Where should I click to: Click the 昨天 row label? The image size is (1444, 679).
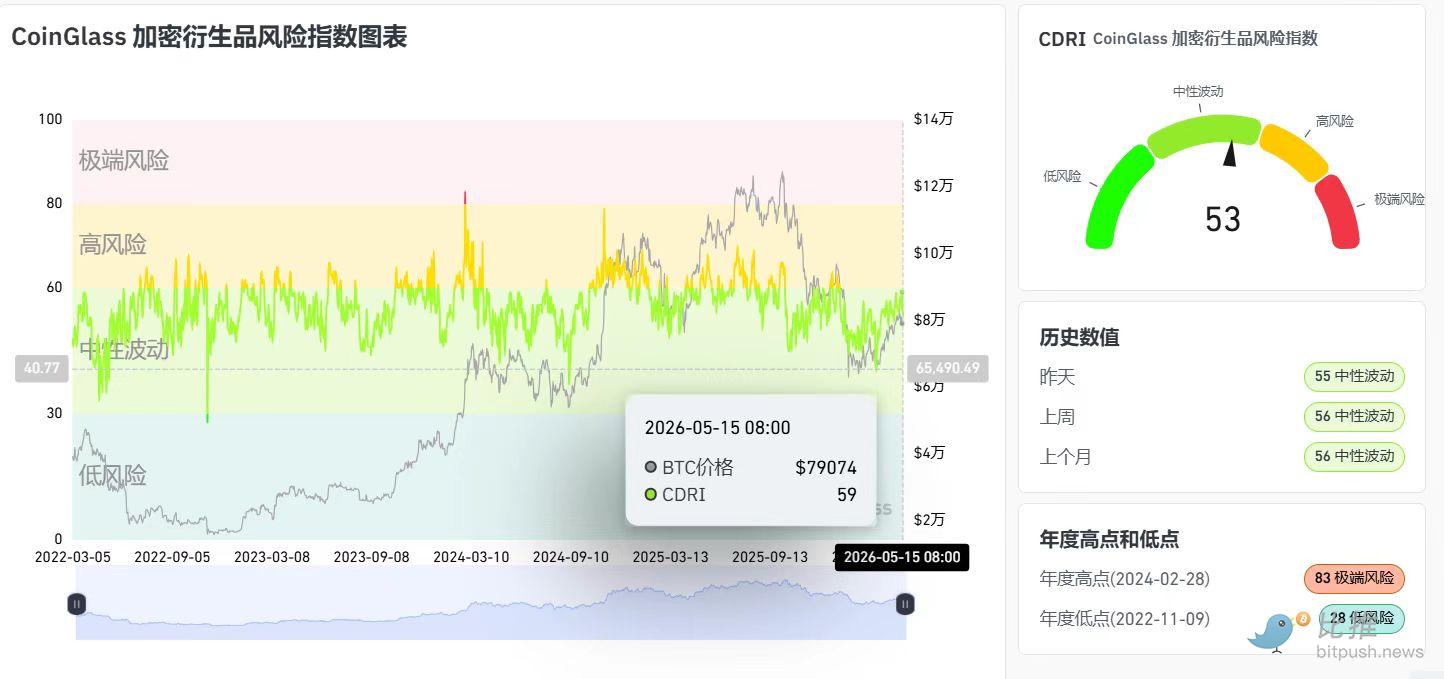[x=1057, y=377]
